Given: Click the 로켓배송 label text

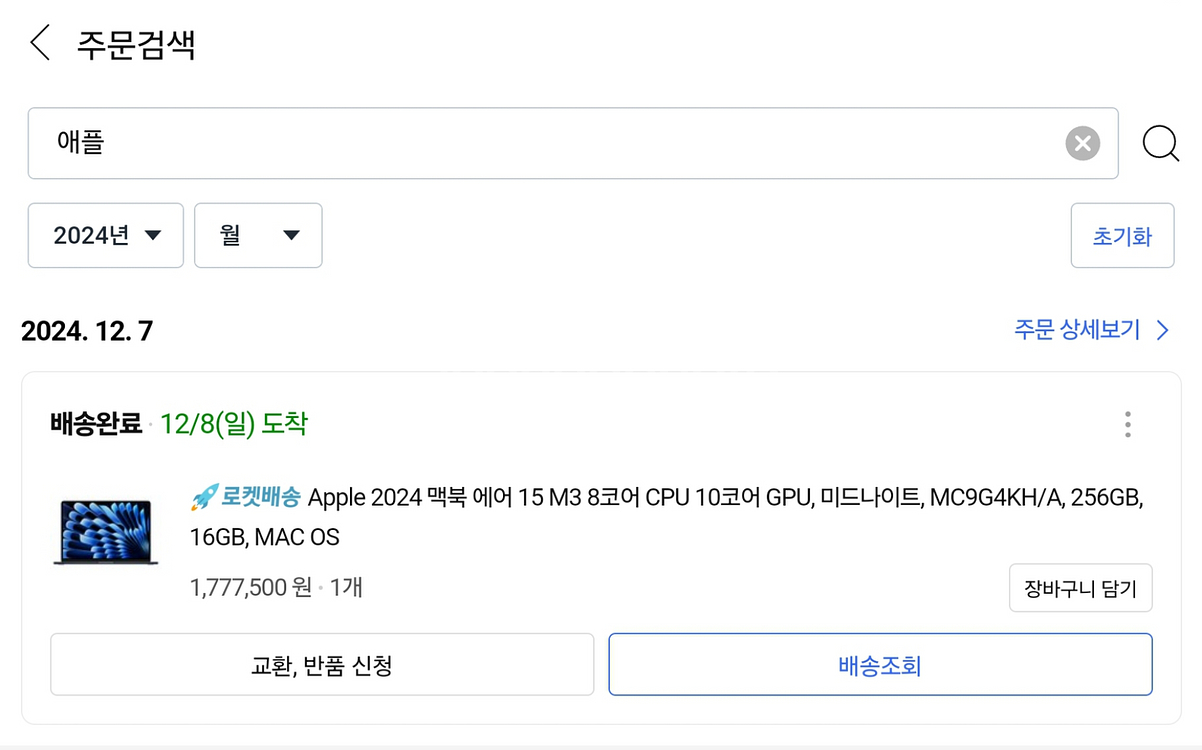Looking at the screenshot, I should click(260, 497).
